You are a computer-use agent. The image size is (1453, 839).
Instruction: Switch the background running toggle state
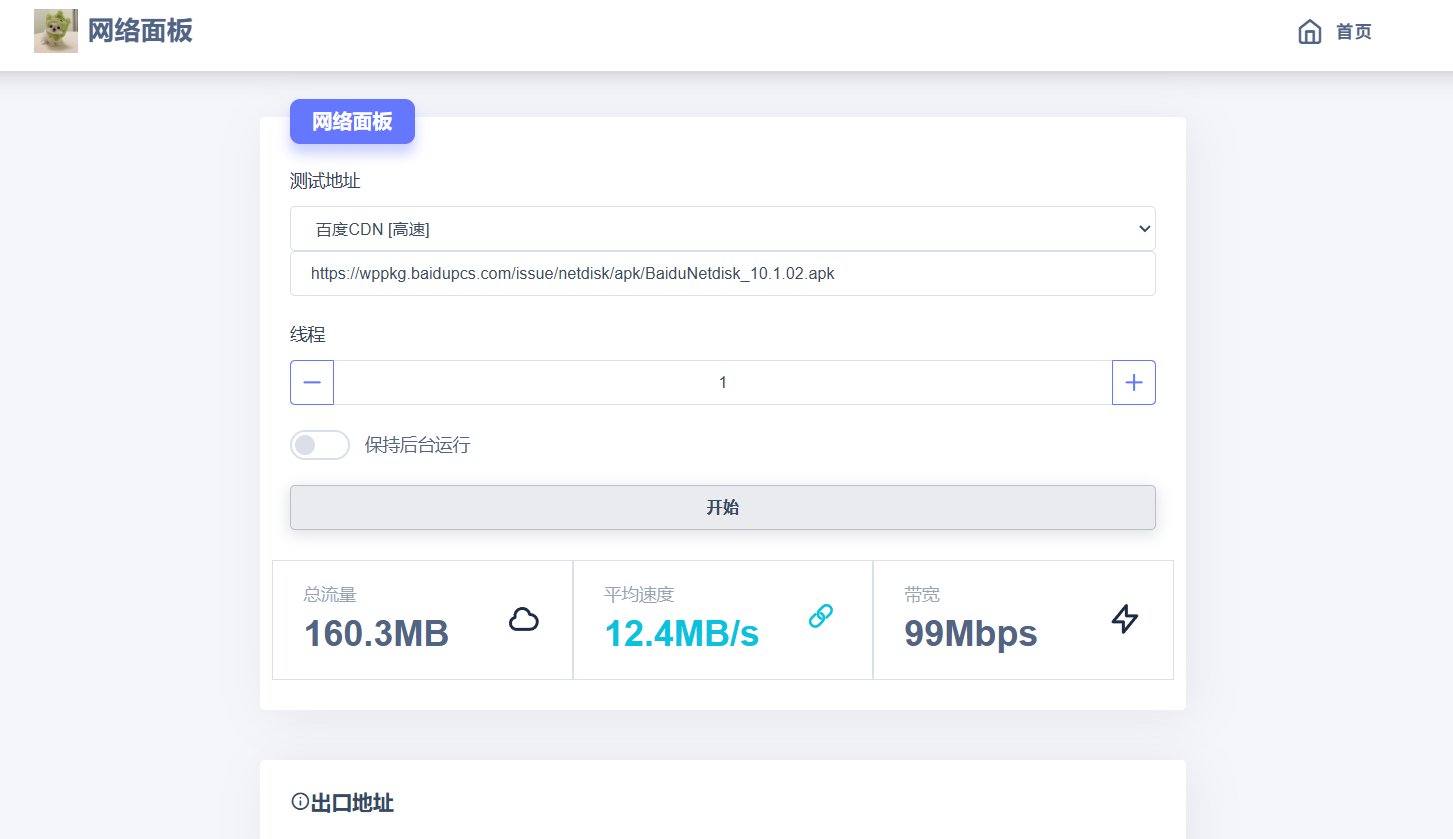coord(319,444)
